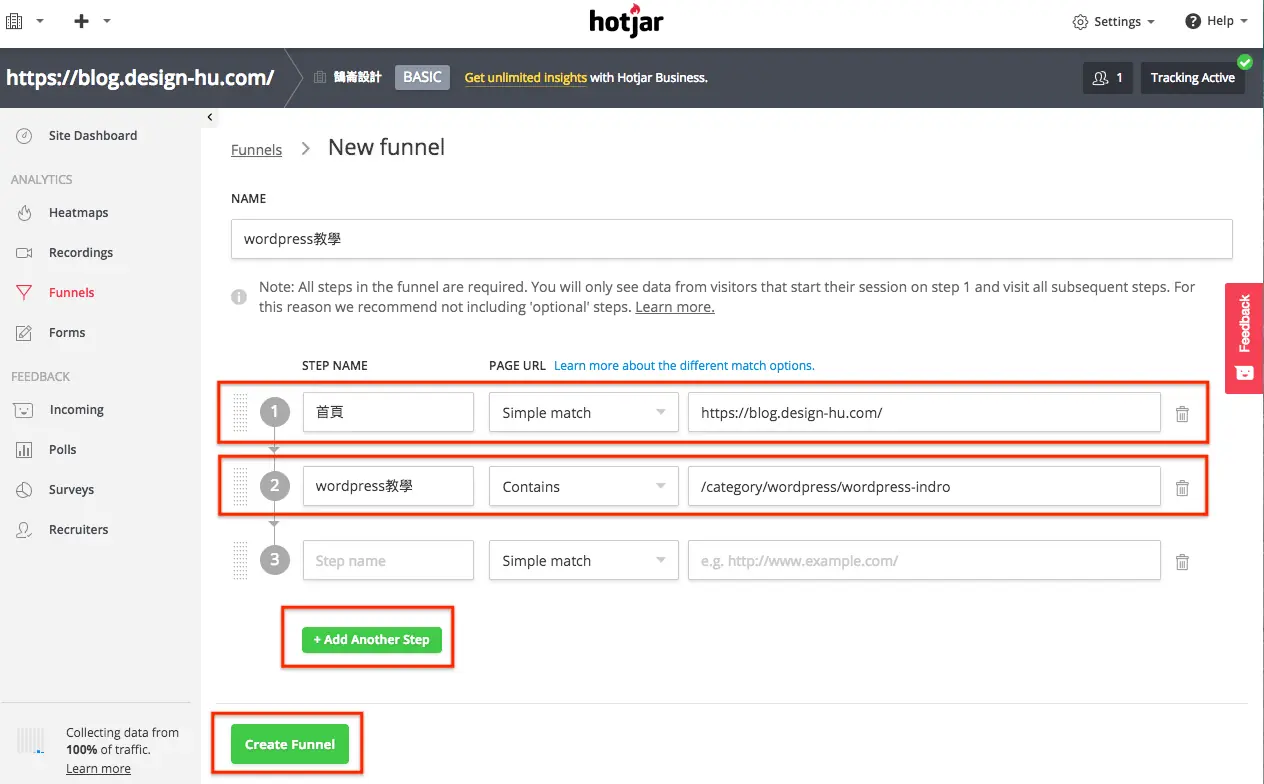The width and height of the screenshot is (1264, 784).
Task: Select Funnels in the sidebar
Action: (72, 292)
